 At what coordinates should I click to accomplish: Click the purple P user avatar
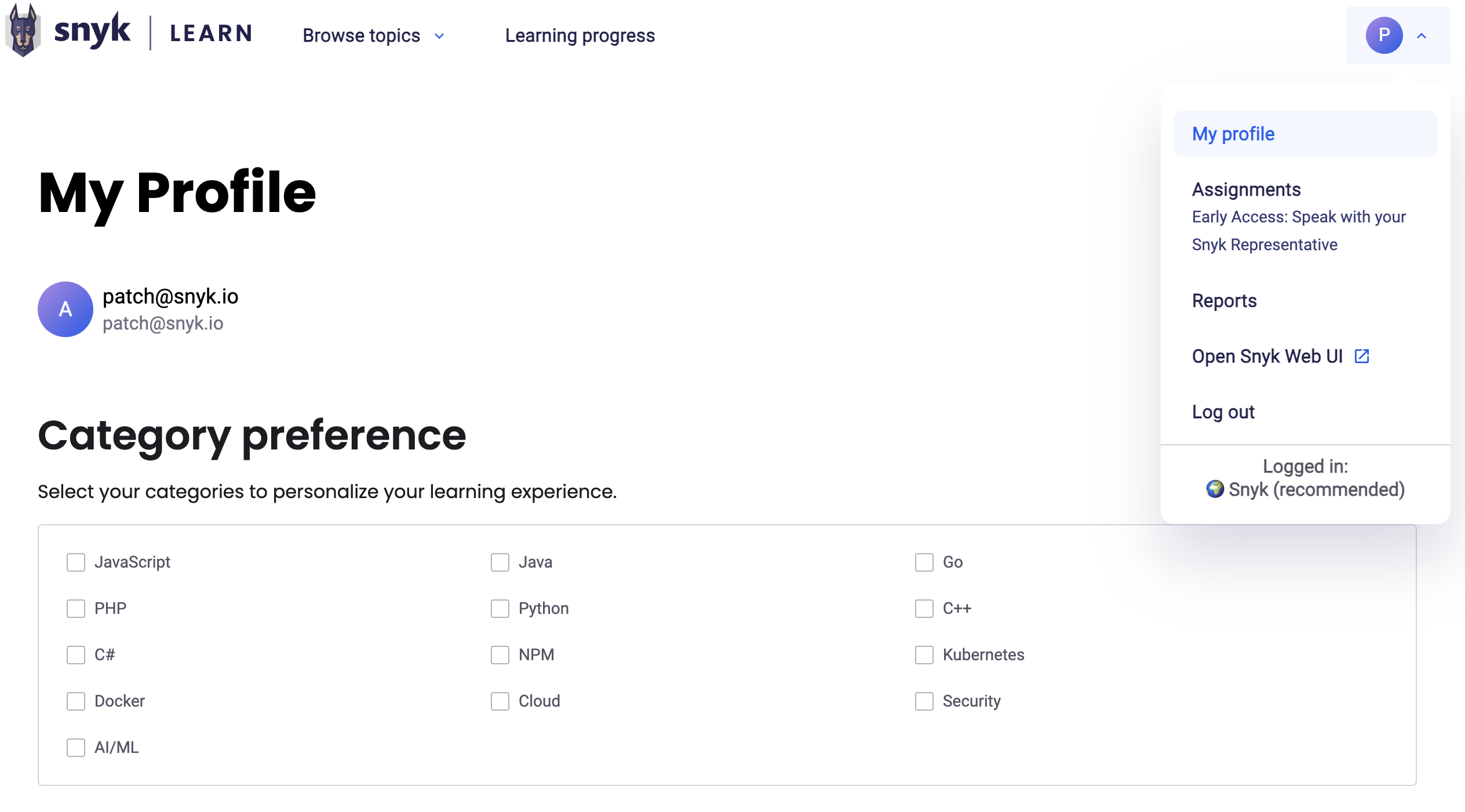pos(1383,35)
